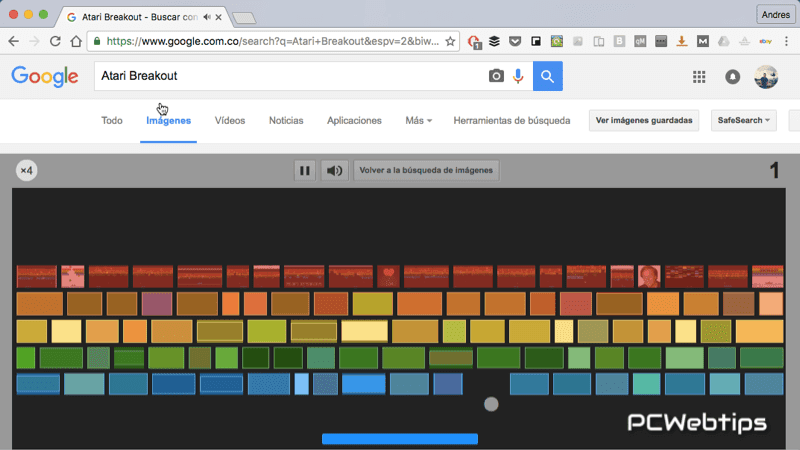Open the 'B' extension icon
The height and width of the screenshot is (450, 800).
pyautogui.click(x=619, y=41)
